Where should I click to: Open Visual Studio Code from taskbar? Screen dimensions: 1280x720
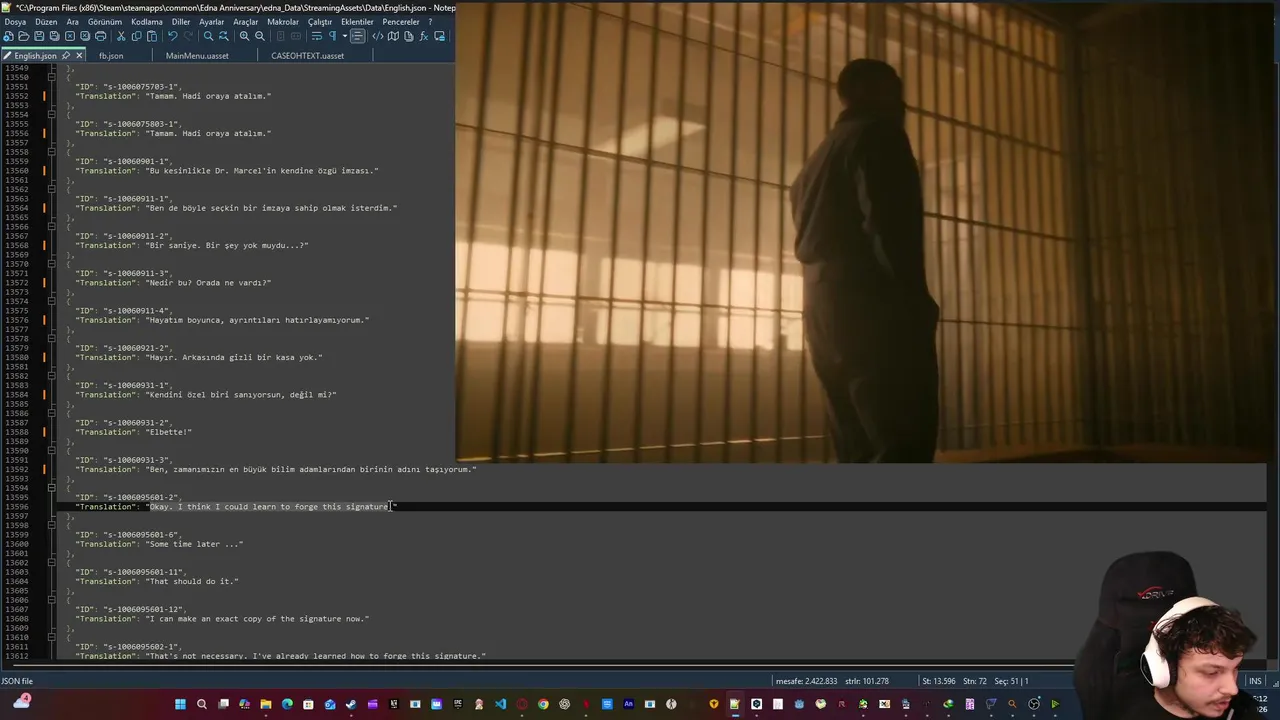coord(500,704)
